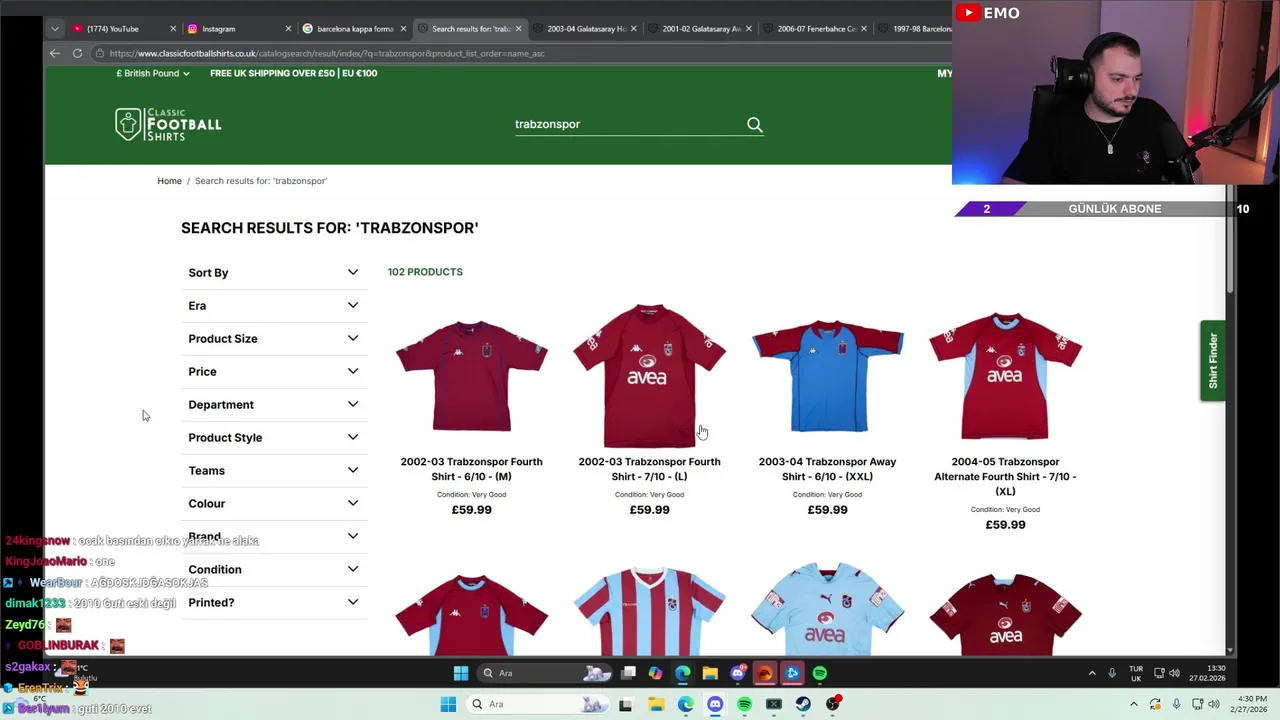Open OBS icon on the light taskbar
The height and width of the screenshot is (720, 1280).
click(833, 704)
